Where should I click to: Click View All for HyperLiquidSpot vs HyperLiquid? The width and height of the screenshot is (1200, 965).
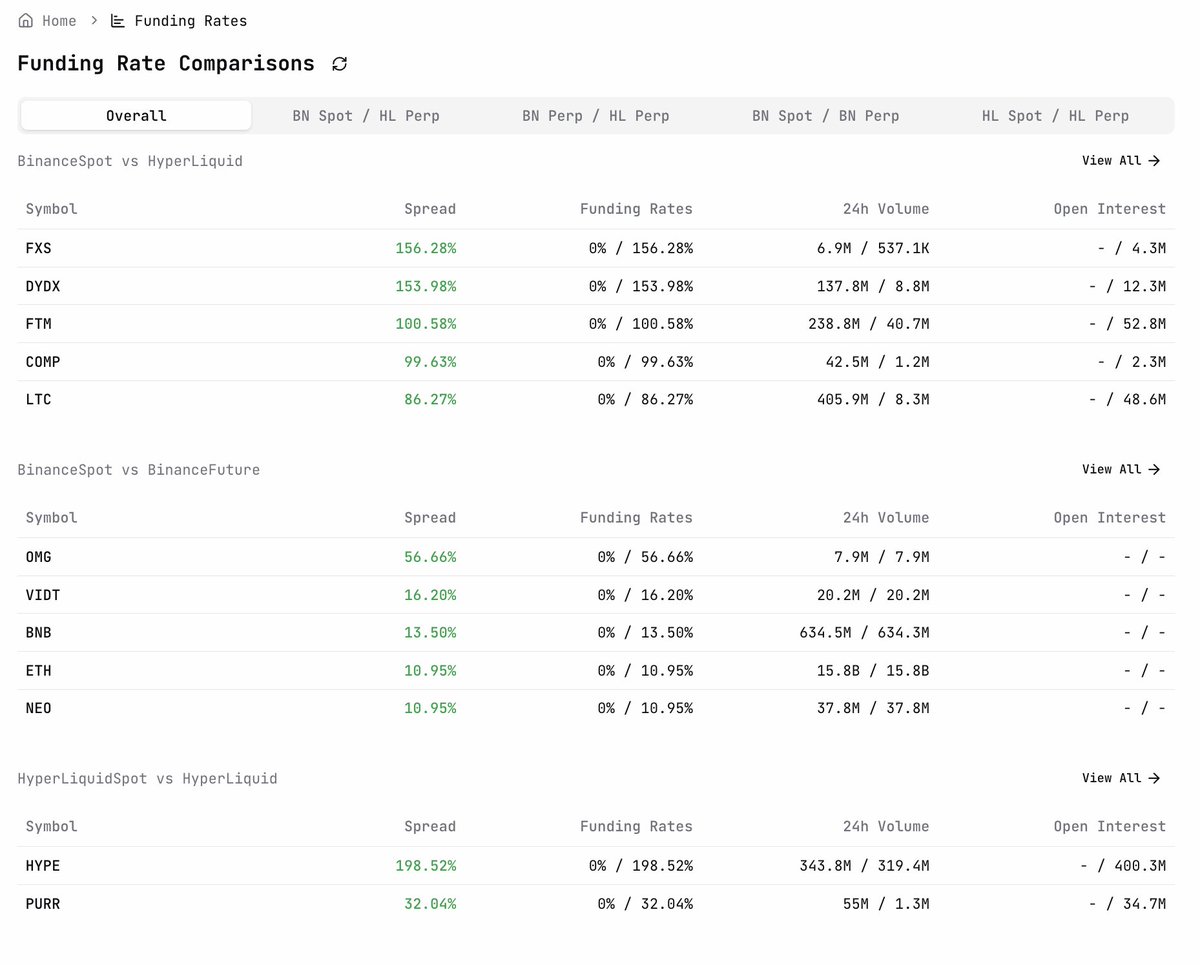click(1121, 778)
